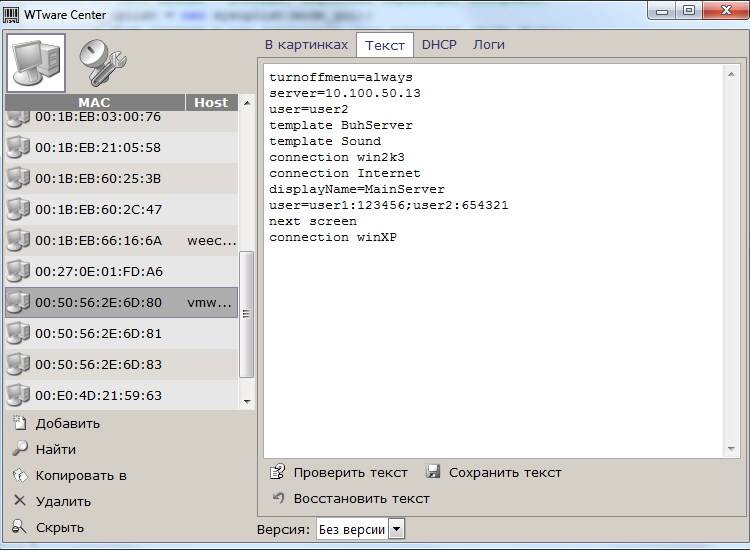Click the Скрыть icon
This screenshot has height=551, width=750.
tap(19, 527)
